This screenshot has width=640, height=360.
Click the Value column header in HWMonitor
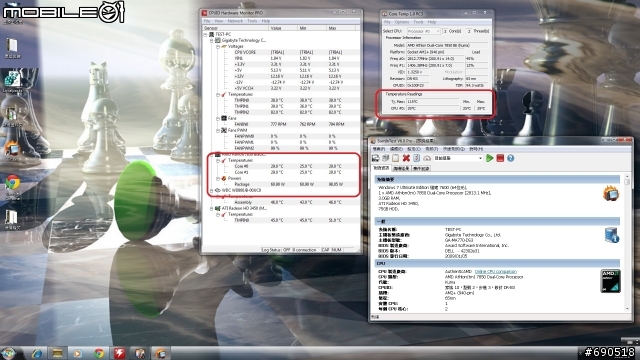pos(283,28)
